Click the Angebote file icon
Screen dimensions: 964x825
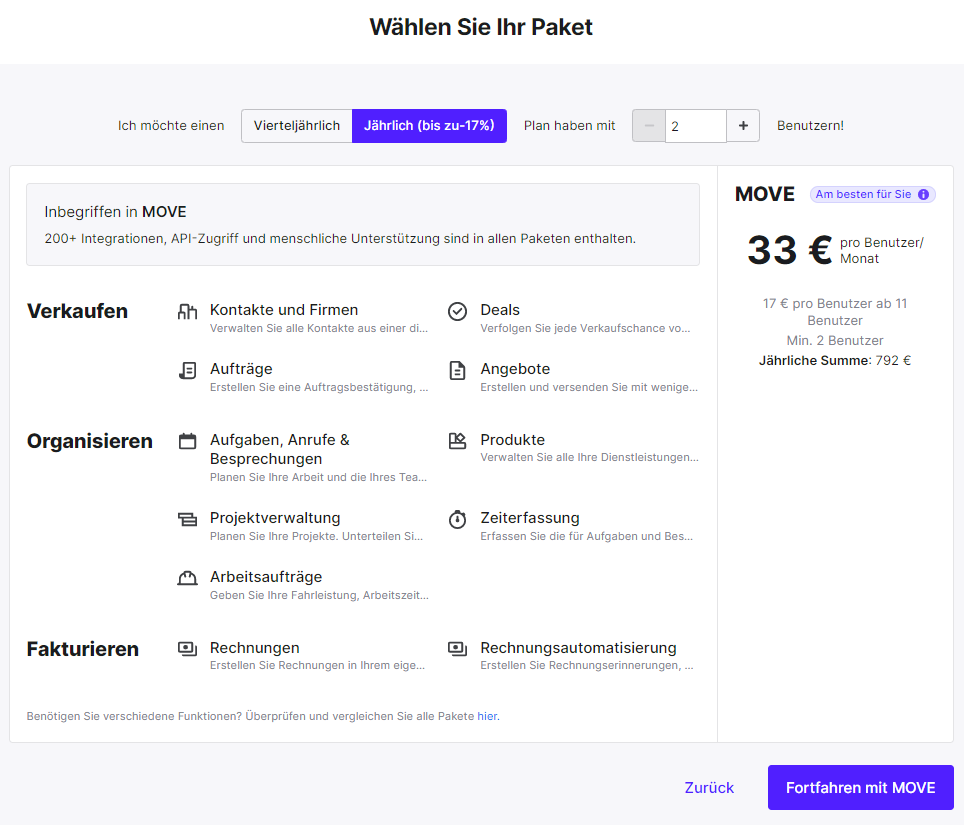[x=457, y=370]
